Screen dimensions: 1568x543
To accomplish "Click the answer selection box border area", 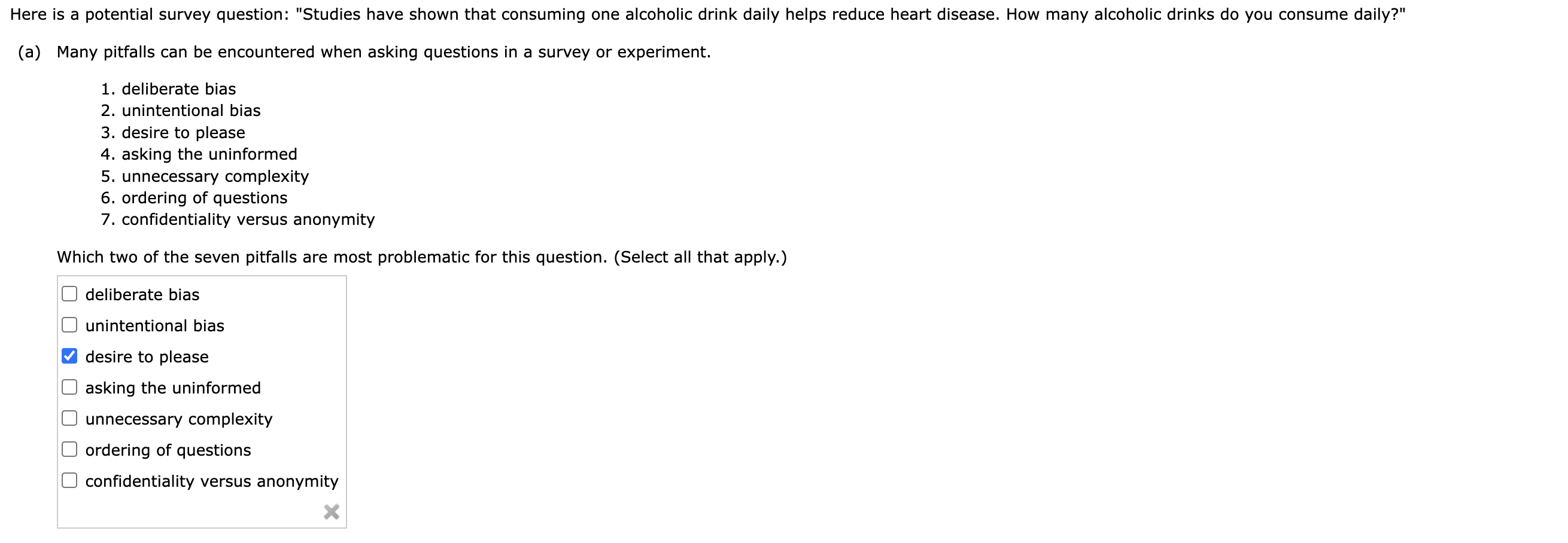I will click(58, 401).
